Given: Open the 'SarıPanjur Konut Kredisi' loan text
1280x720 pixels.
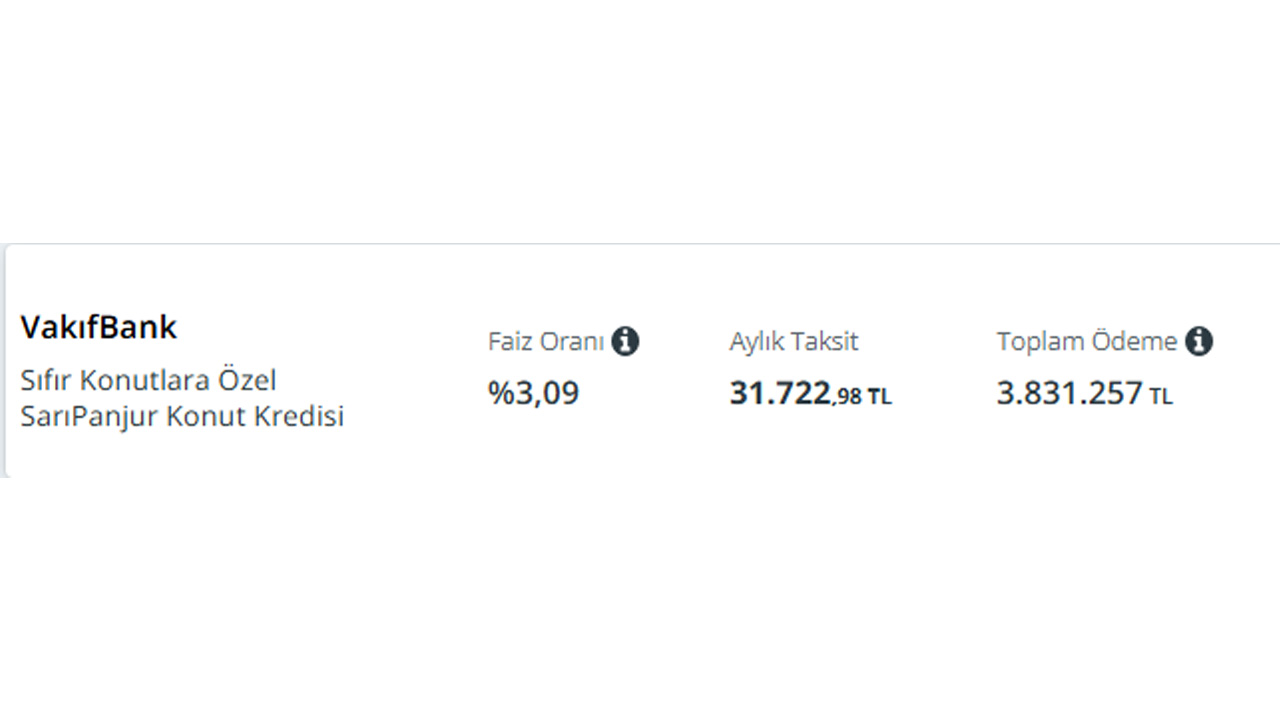Looking at the screenshot, I should pos(182,416).
